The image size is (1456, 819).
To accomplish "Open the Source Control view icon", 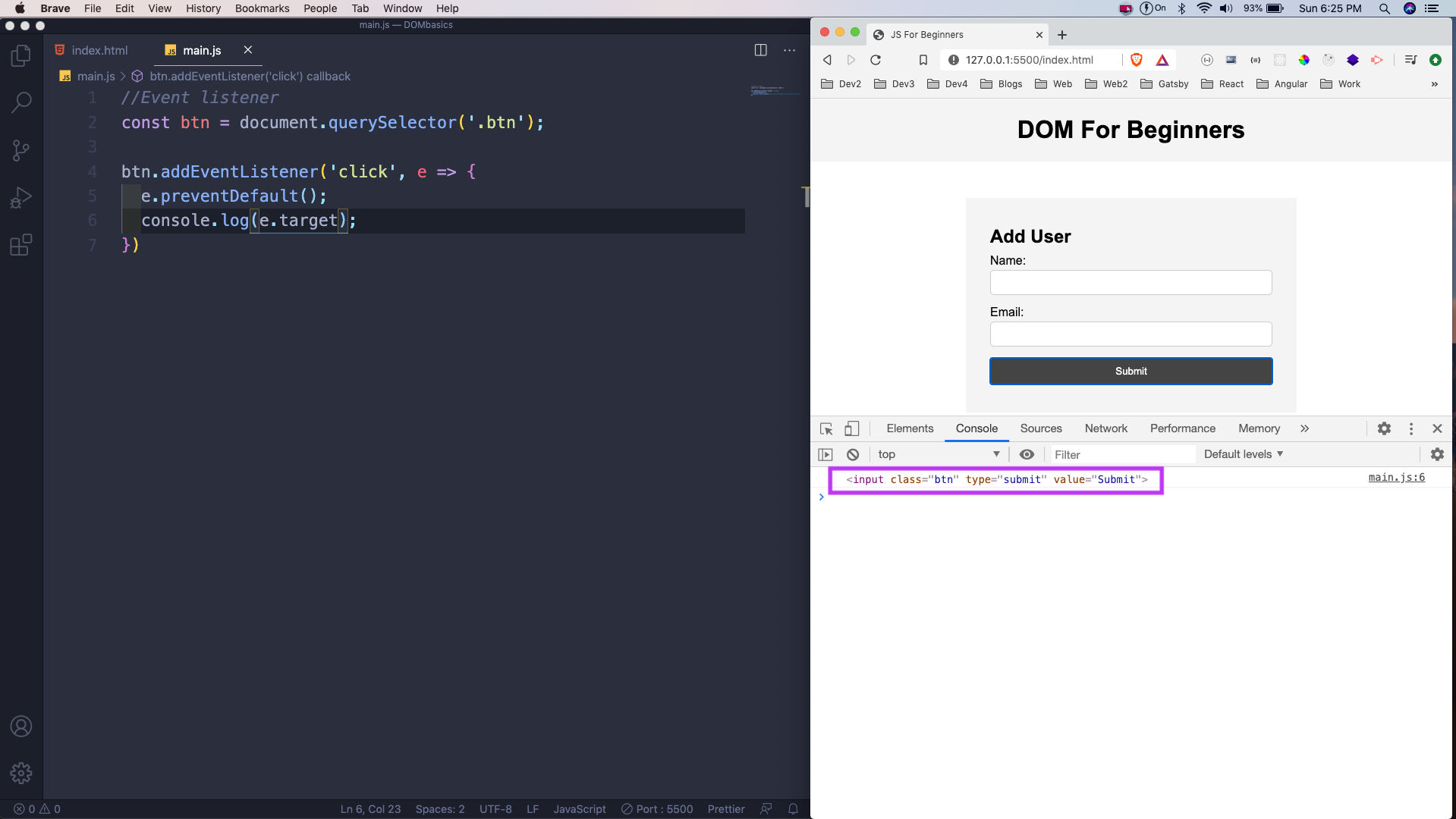I will coord(21,150).
